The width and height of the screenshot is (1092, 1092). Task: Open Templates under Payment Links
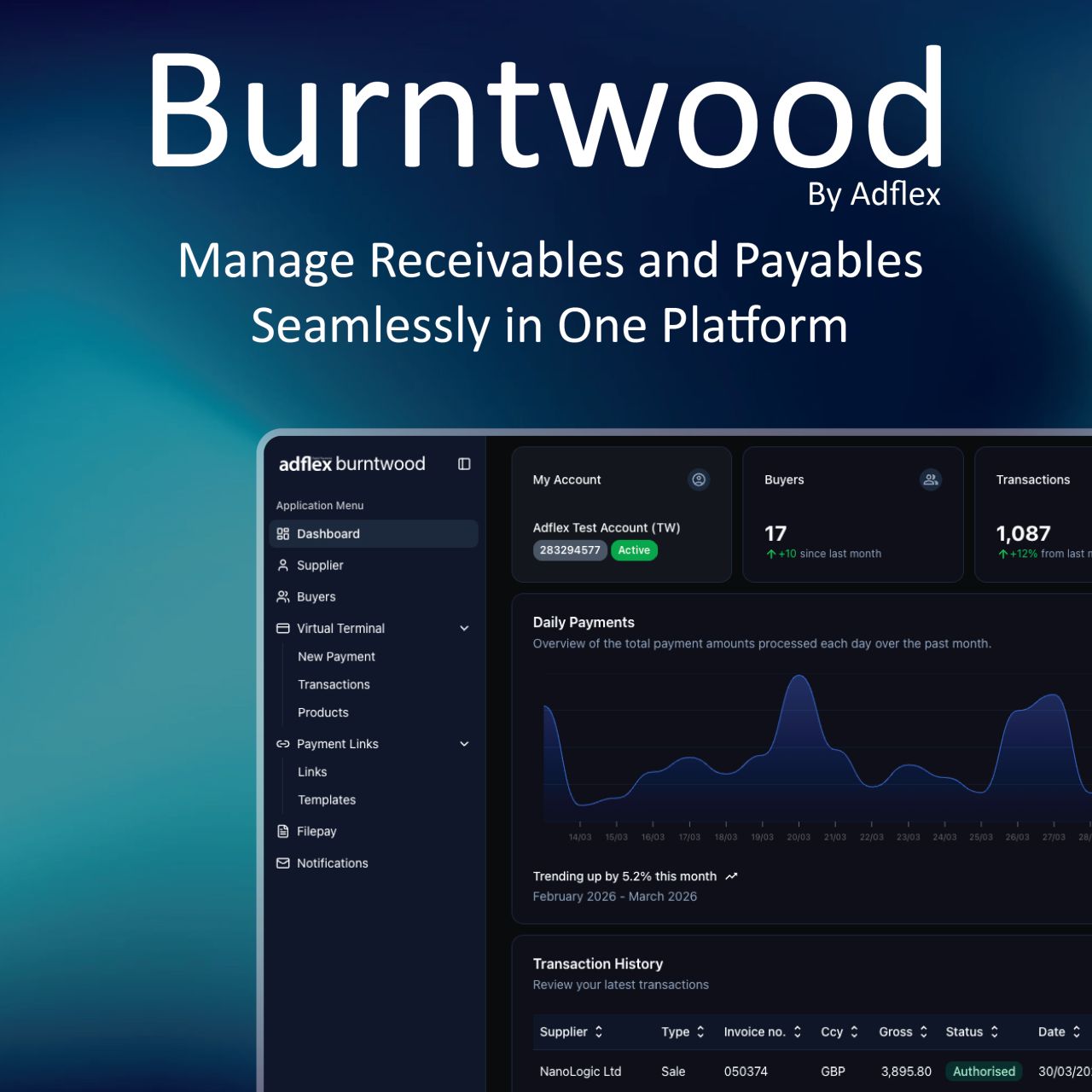coord(327,799)
